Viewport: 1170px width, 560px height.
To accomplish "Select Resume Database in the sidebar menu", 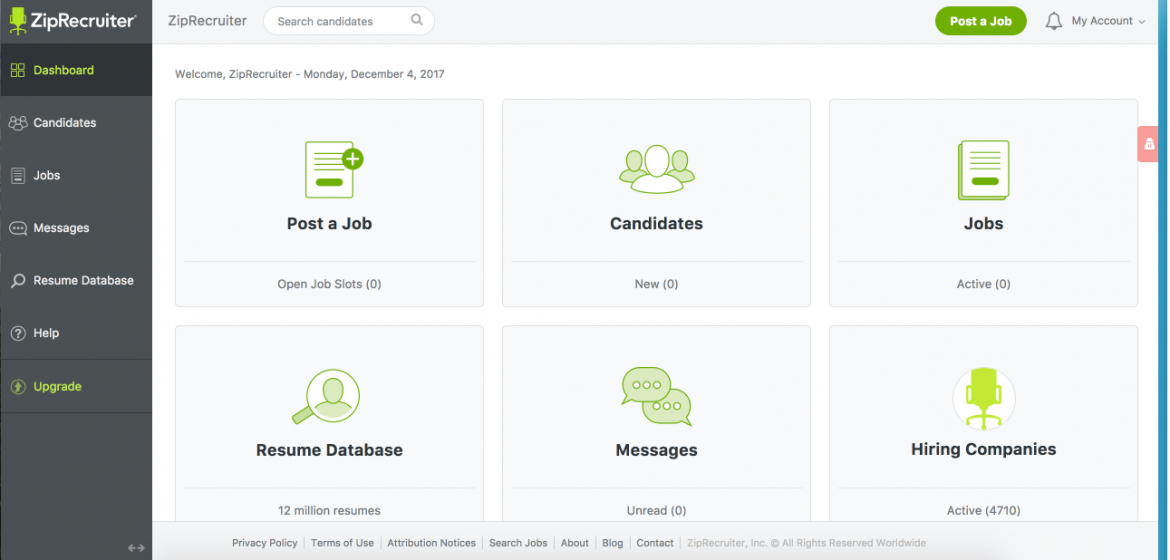I will 76,281.
